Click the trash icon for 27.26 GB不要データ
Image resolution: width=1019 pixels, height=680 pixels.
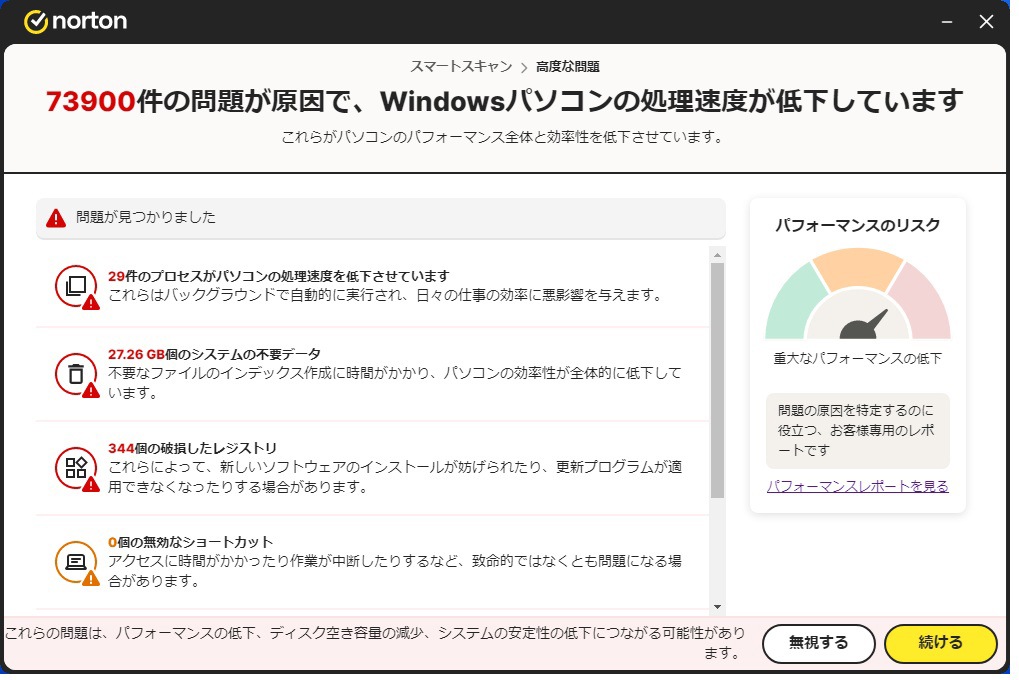(x=77, y=374)
